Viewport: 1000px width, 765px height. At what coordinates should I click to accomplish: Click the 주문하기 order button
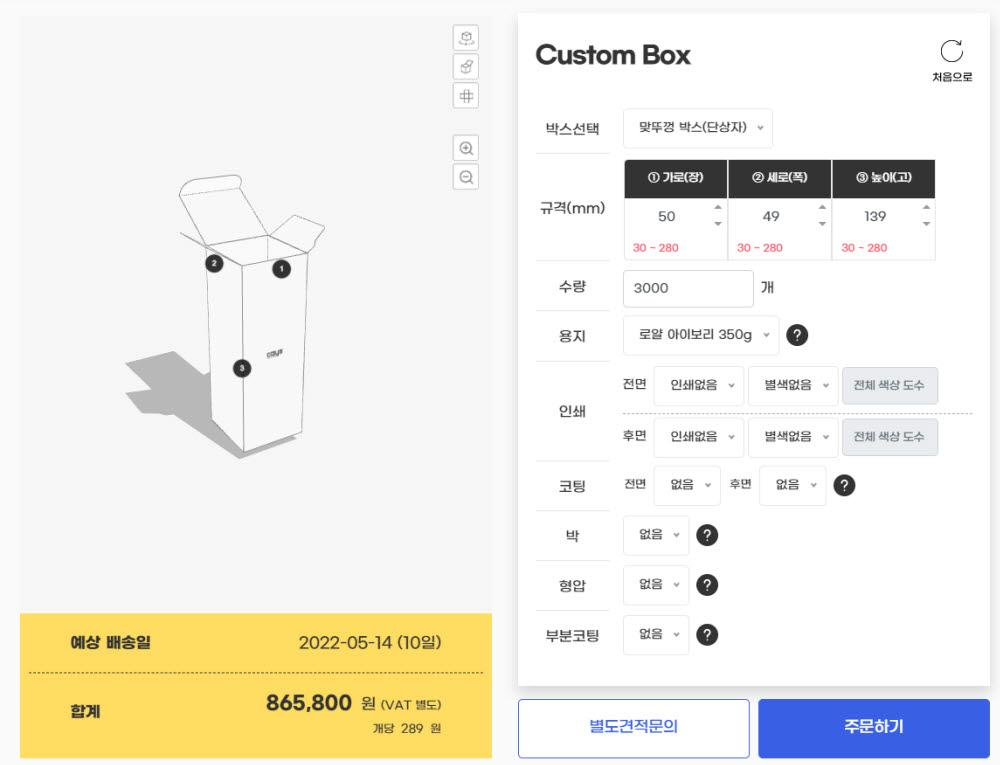click(x=874, y=727)
